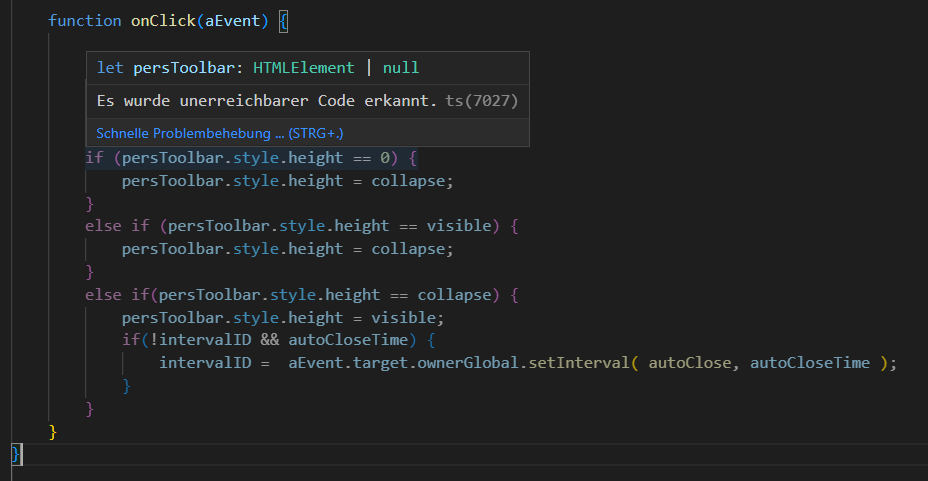The height and width of the screenshot is (481, 928).
Task: Click the null type in the tooltip
Action: 401,68
